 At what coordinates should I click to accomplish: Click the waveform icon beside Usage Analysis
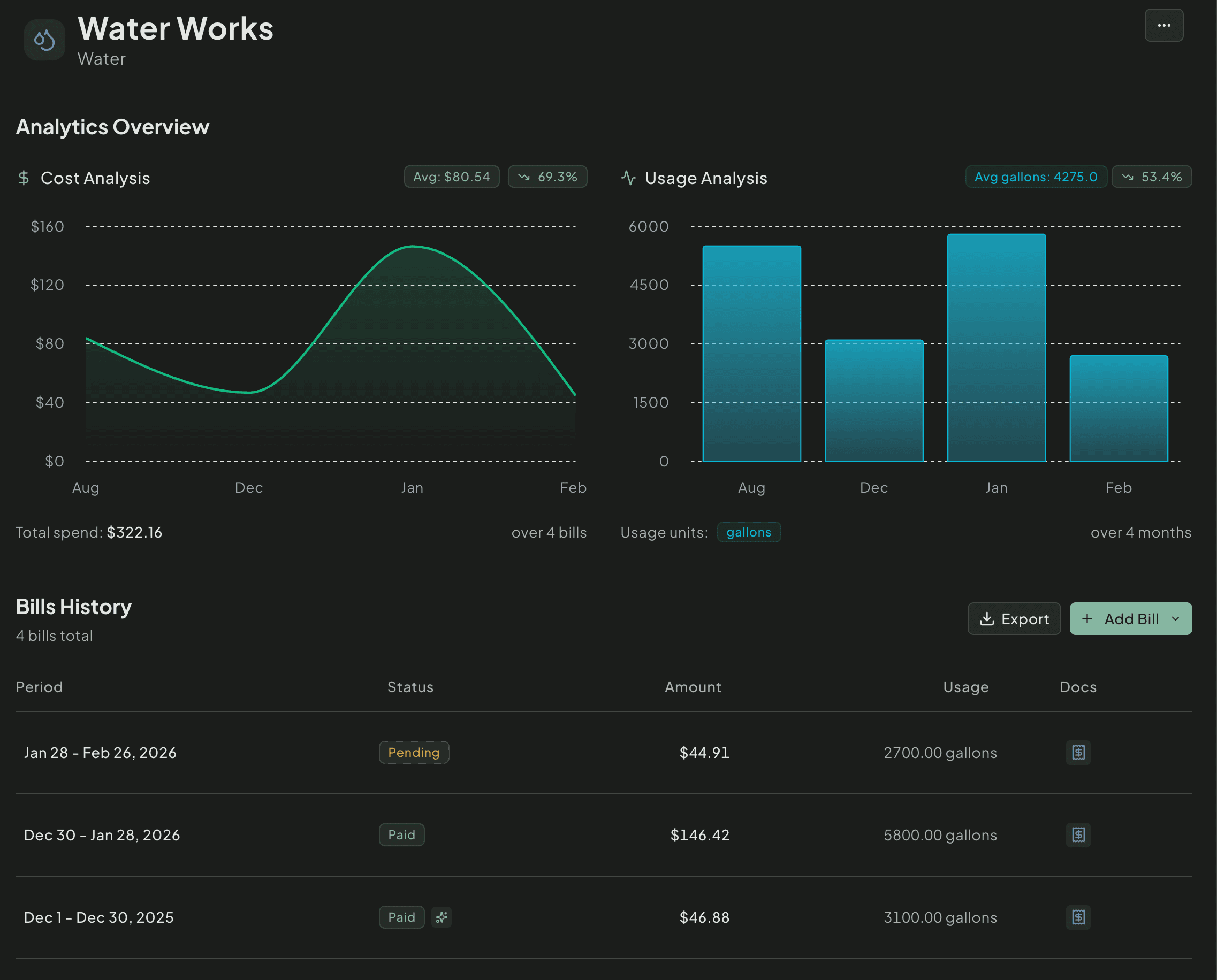628,177
